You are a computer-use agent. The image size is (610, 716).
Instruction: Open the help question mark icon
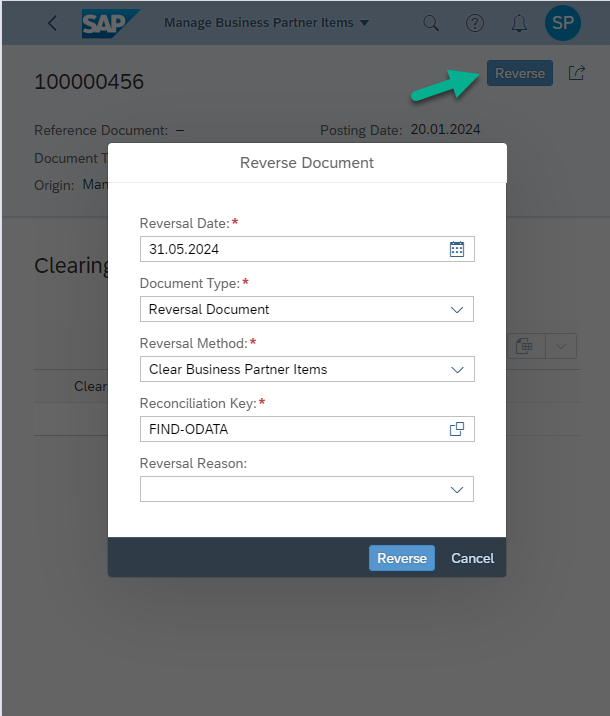pos(475,23)
